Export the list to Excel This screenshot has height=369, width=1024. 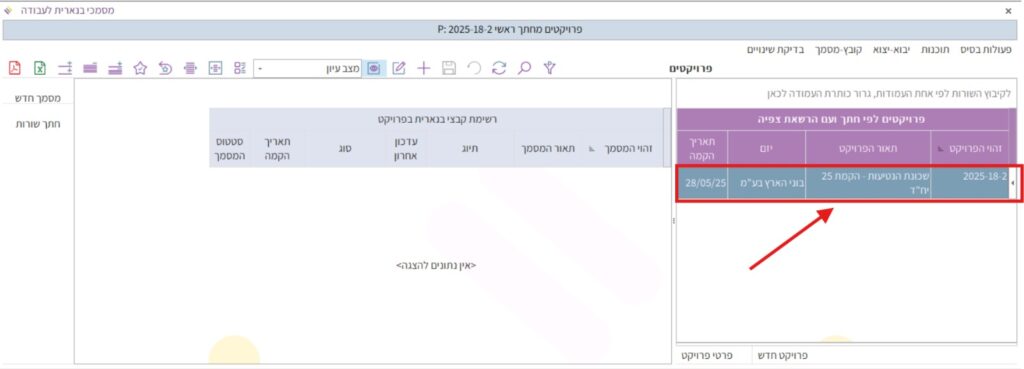pos(40,68)
